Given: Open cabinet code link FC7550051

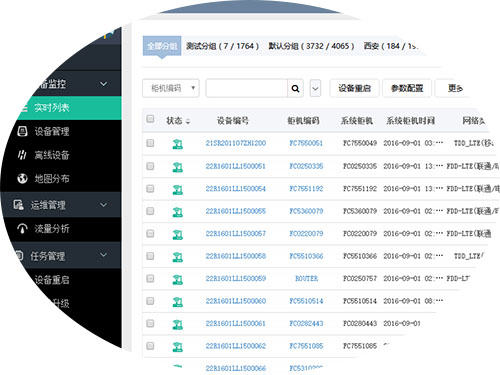Looking at the screenshot, I should 306,143.
